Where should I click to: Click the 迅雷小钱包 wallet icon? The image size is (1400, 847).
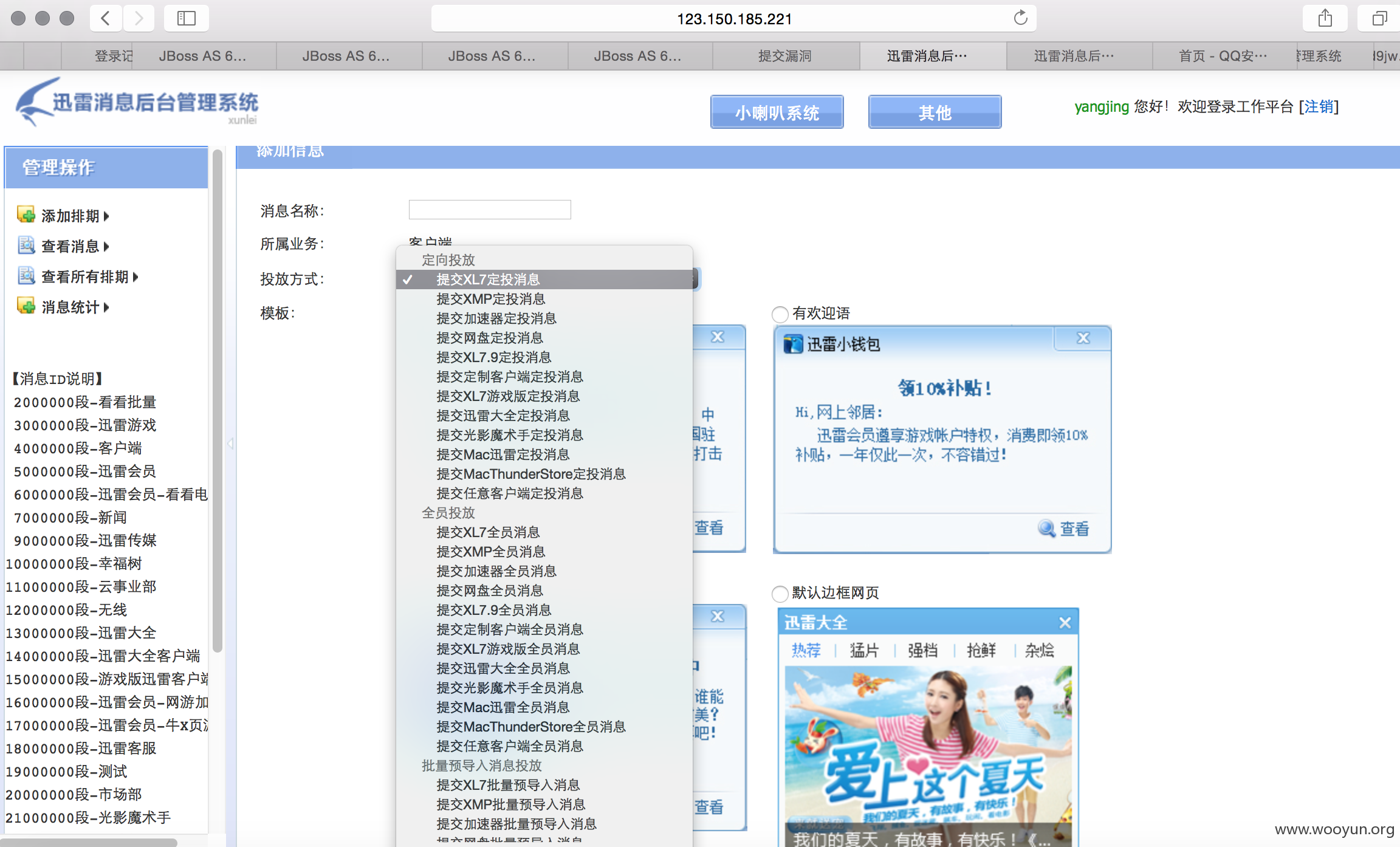[x=793, y=344]
